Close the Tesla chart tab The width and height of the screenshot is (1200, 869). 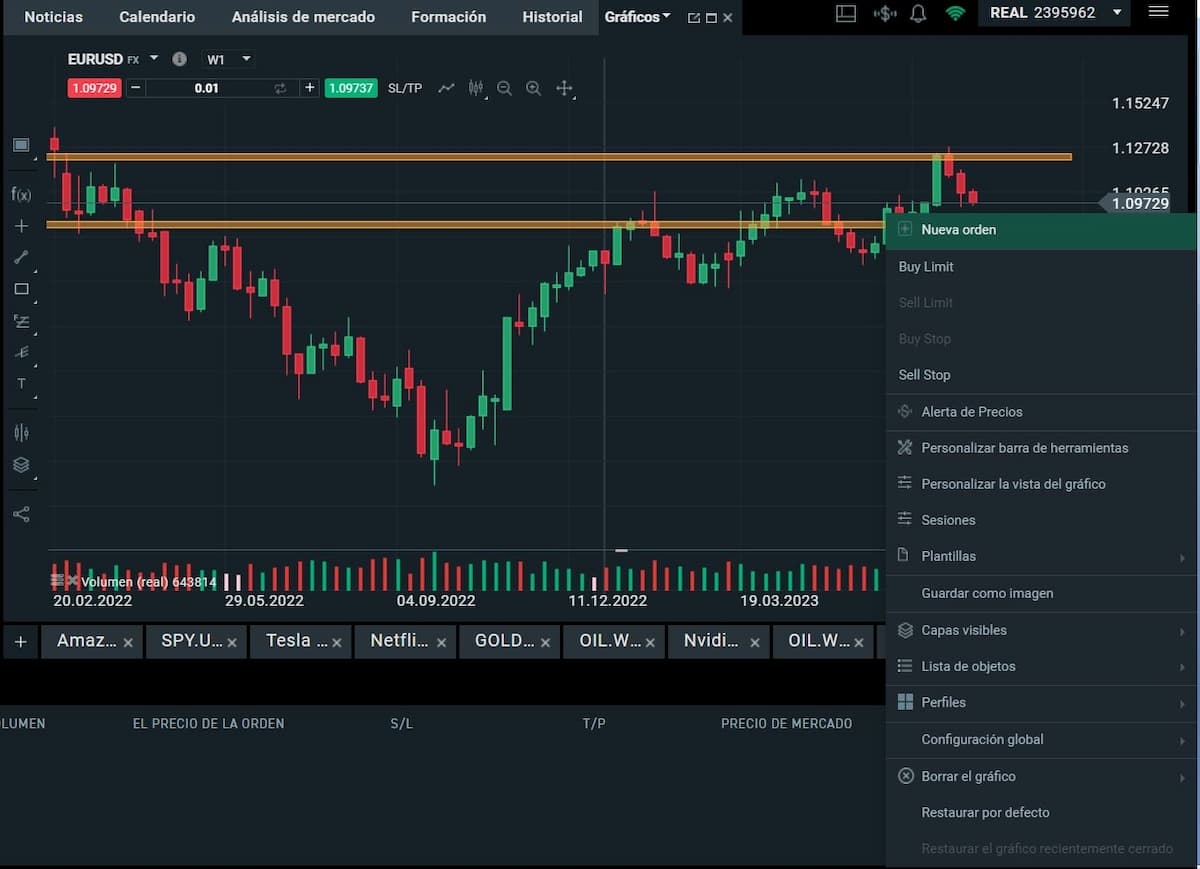pos(337,642)
